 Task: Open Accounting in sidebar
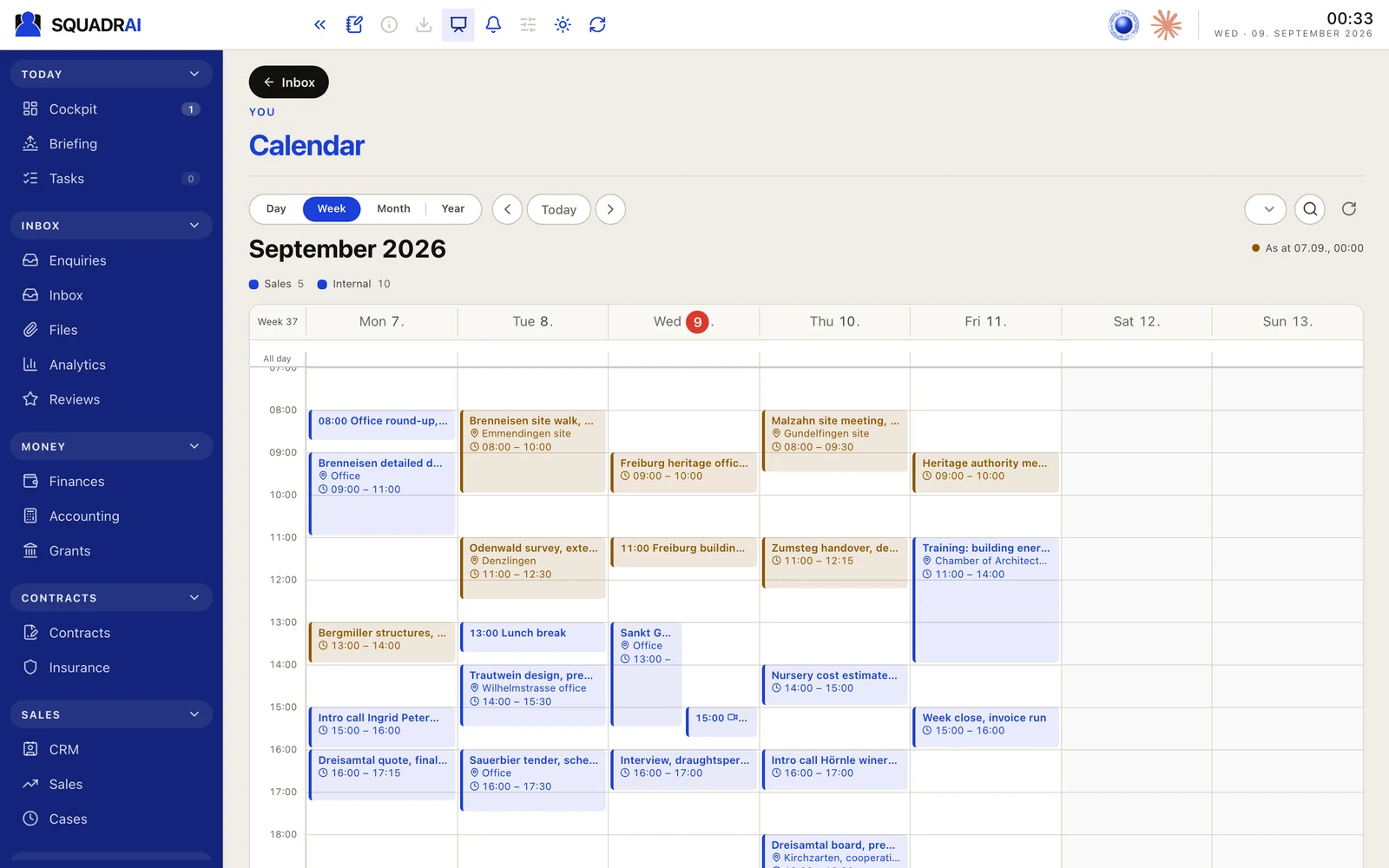111,516
